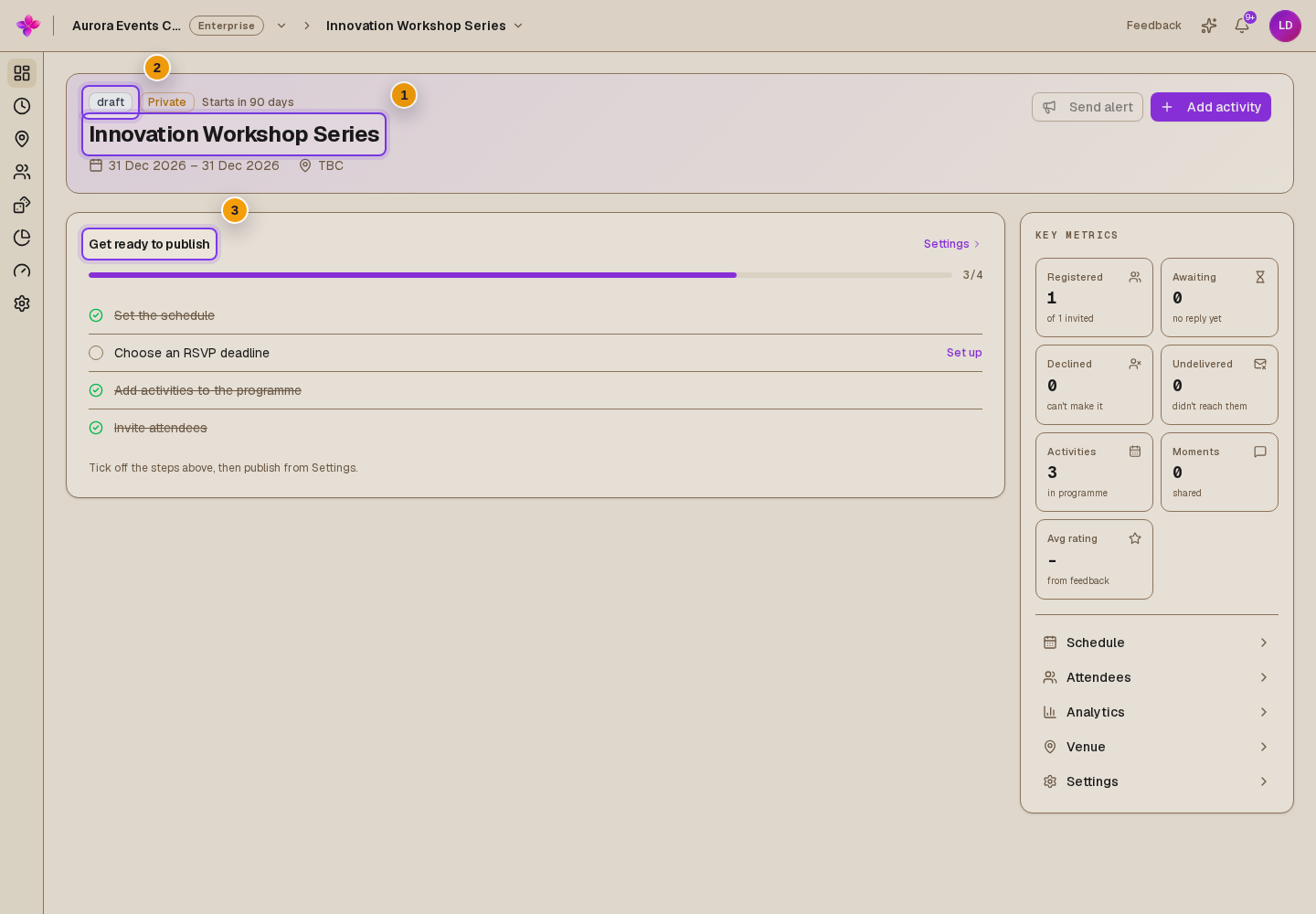
Task: Click the publish progress bar
Action: coord(520,275)
